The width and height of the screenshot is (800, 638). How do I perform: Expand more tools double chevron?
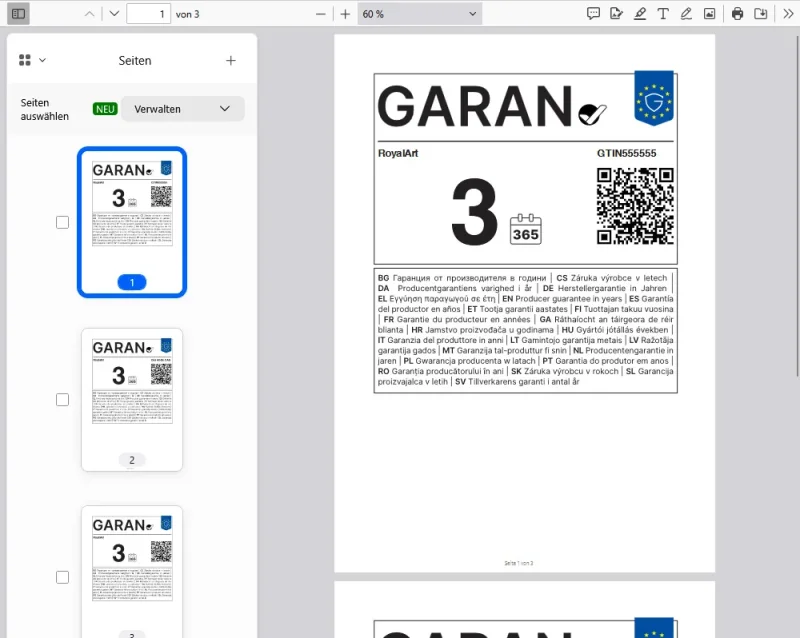[788, 14]
